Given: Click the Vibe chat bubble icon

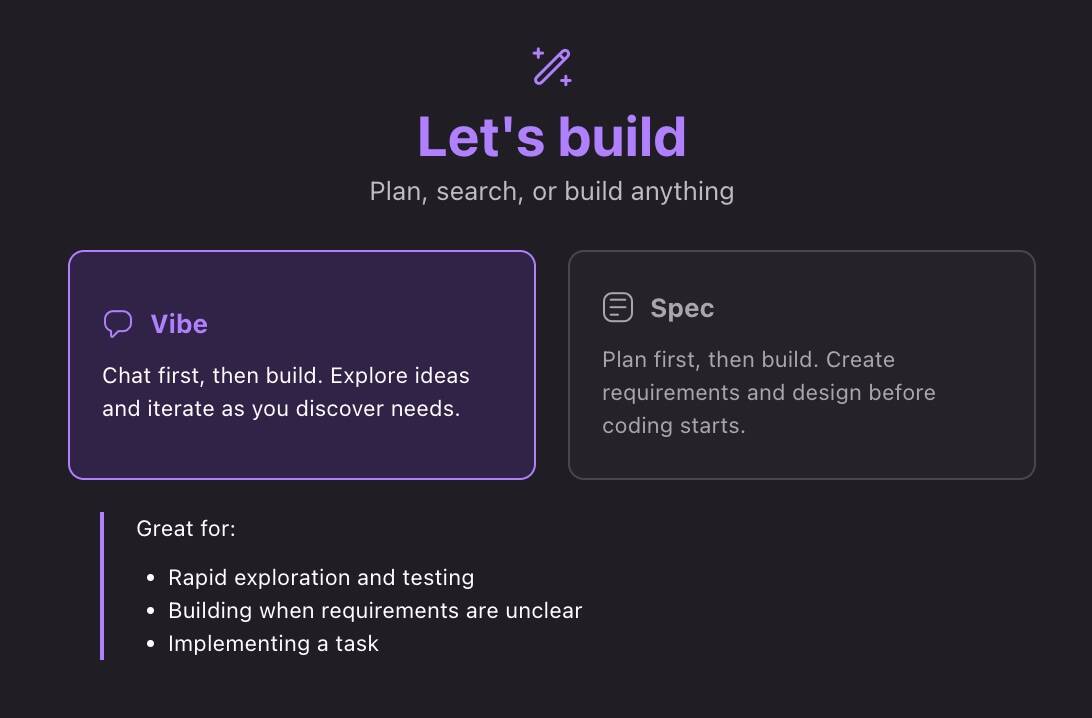Looking at the screenshot, I should 118,324.
